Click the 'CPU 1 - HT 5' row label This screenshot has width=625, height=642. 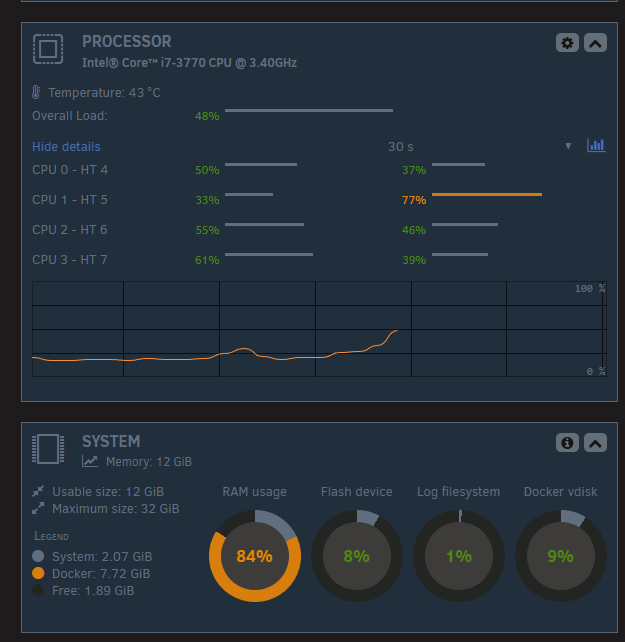click(70, 200)
